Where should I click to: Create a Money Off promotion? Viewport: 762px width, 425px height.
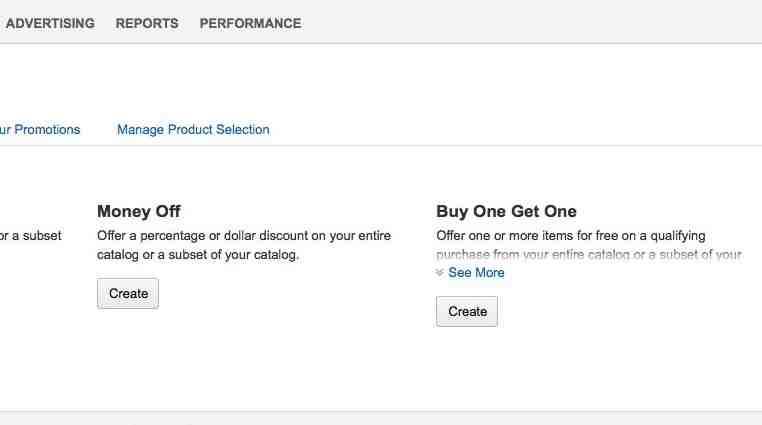tap(128, 293)
